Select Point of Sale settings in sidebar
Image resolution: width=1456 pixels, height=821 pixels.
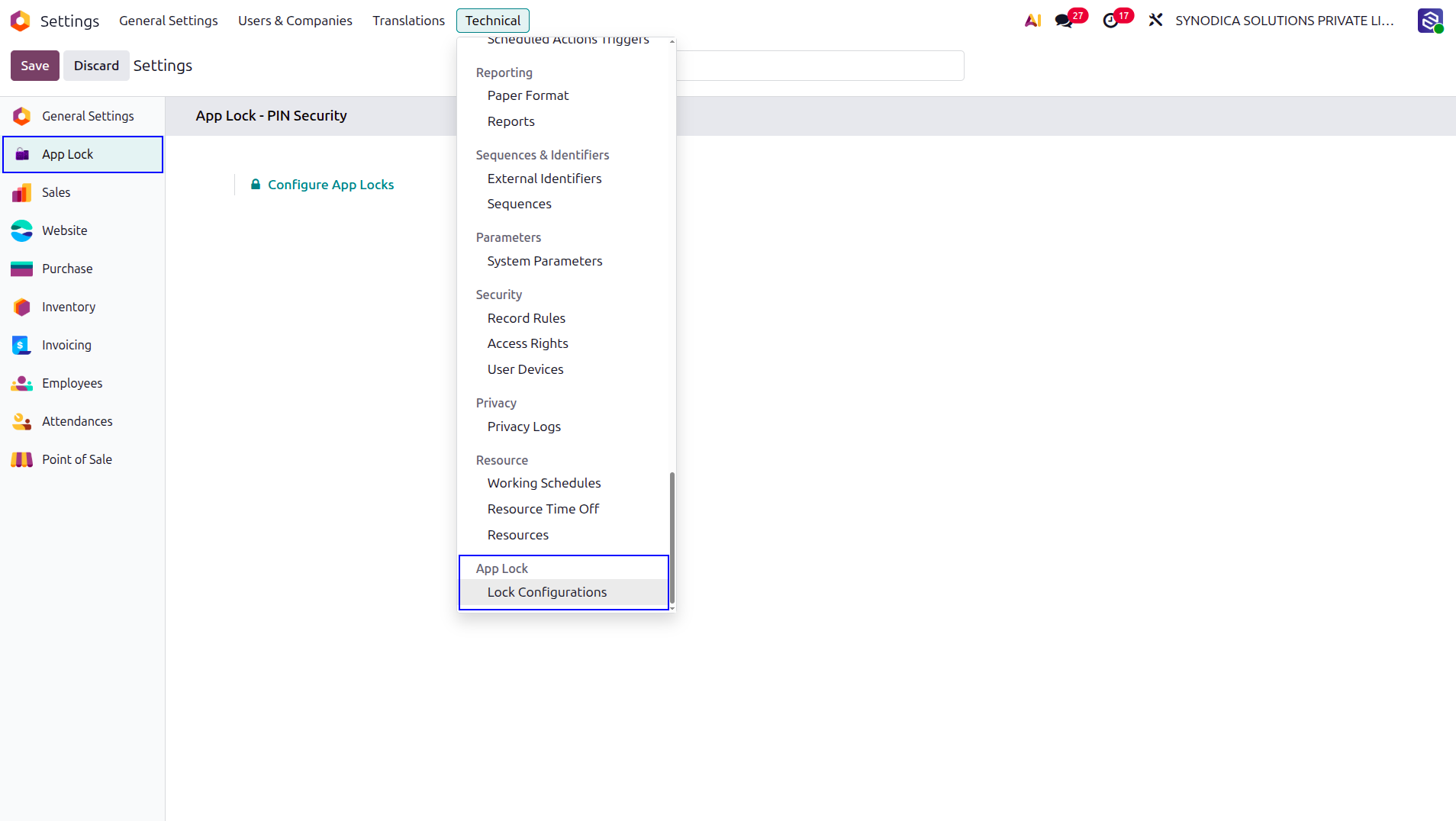(82, 459)
